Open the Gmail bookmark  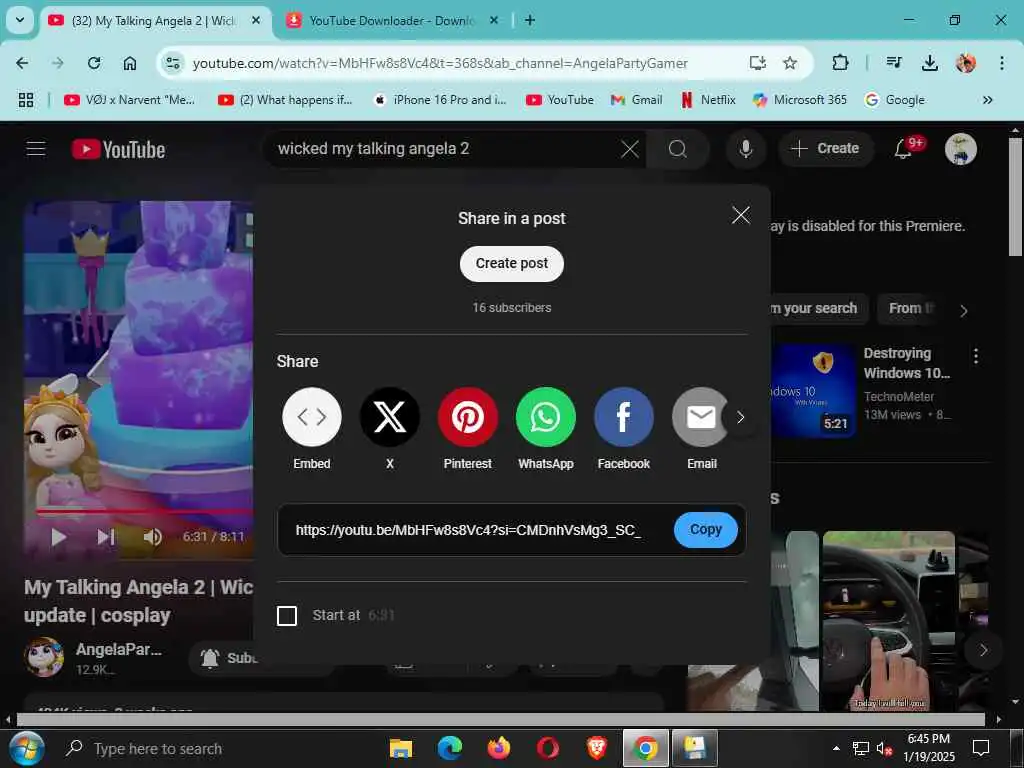click(637, 100)
